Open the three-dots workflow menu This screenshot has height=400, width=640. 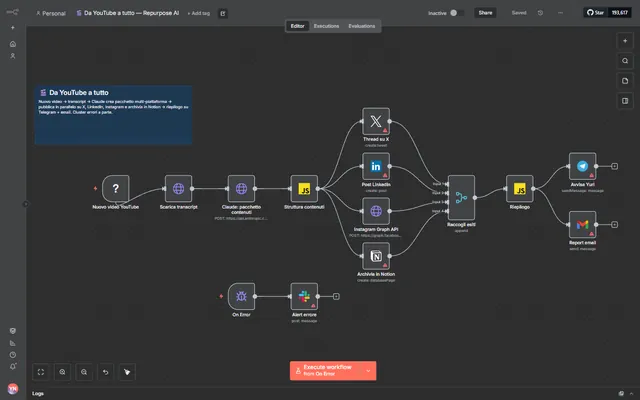pyautogui.click(x=560, y=13)
